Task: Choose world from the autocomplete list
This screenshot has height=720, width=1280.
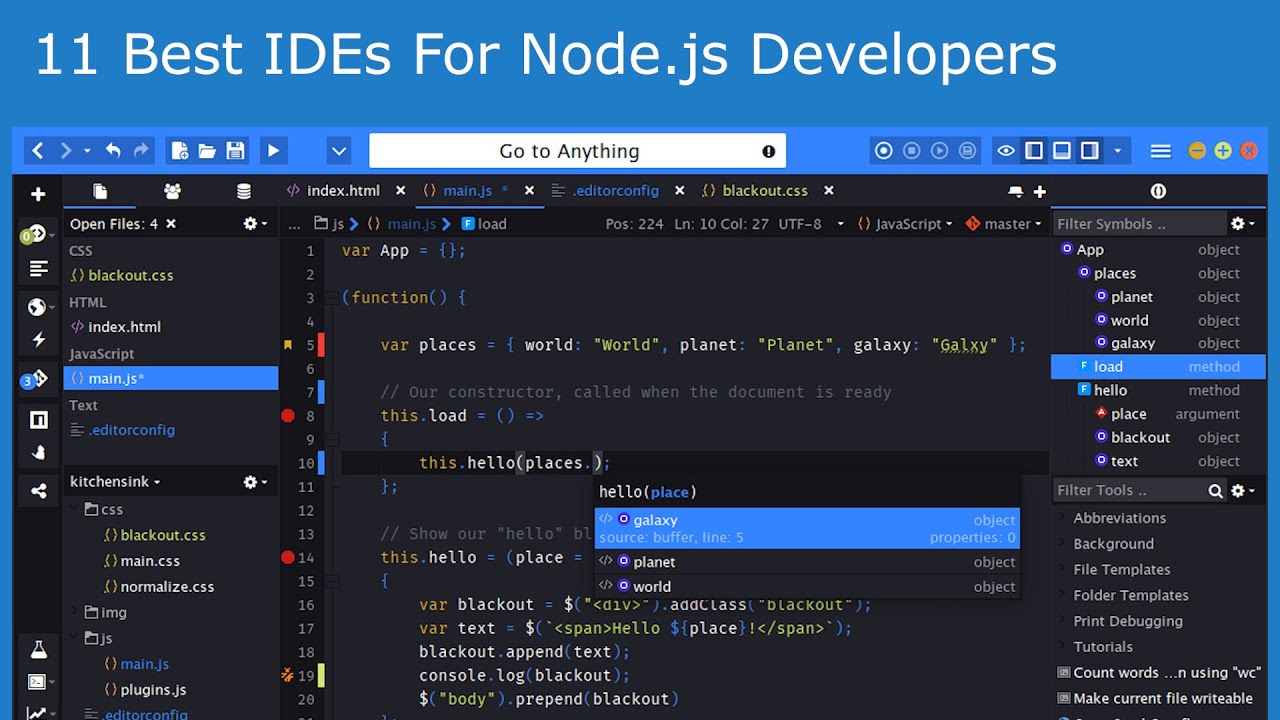Action: tap(807, 586)
